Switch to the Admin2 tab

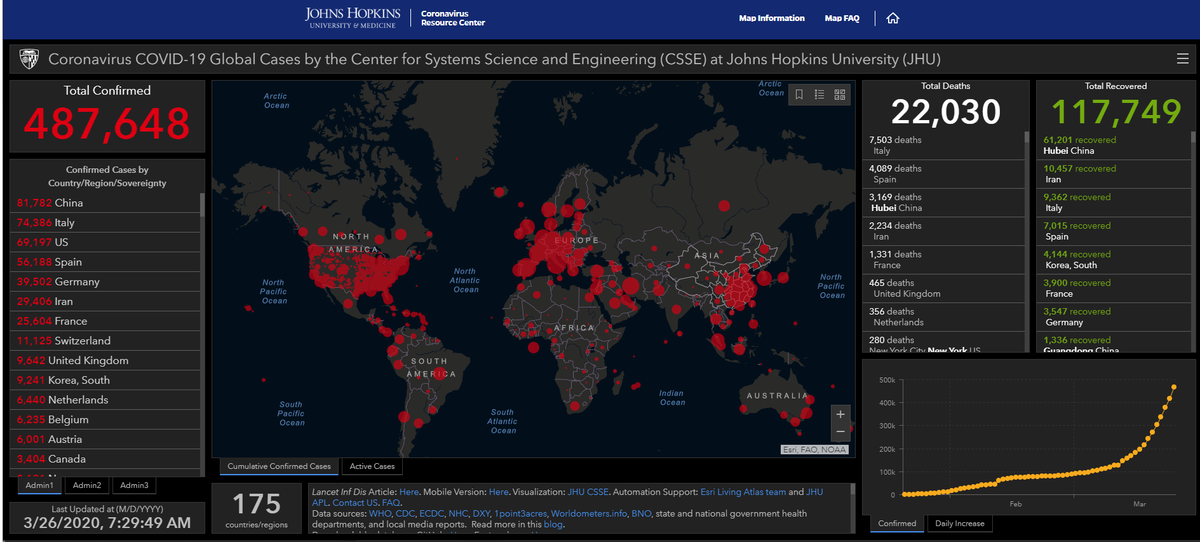(x=86, y=485)
